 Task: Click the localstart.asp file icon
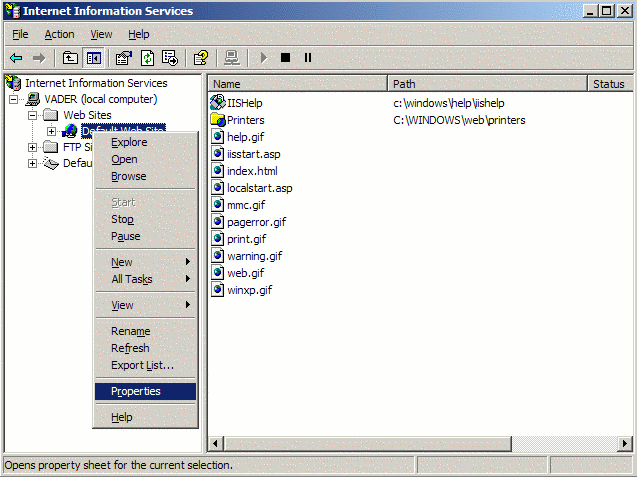[x=218, y=188]
